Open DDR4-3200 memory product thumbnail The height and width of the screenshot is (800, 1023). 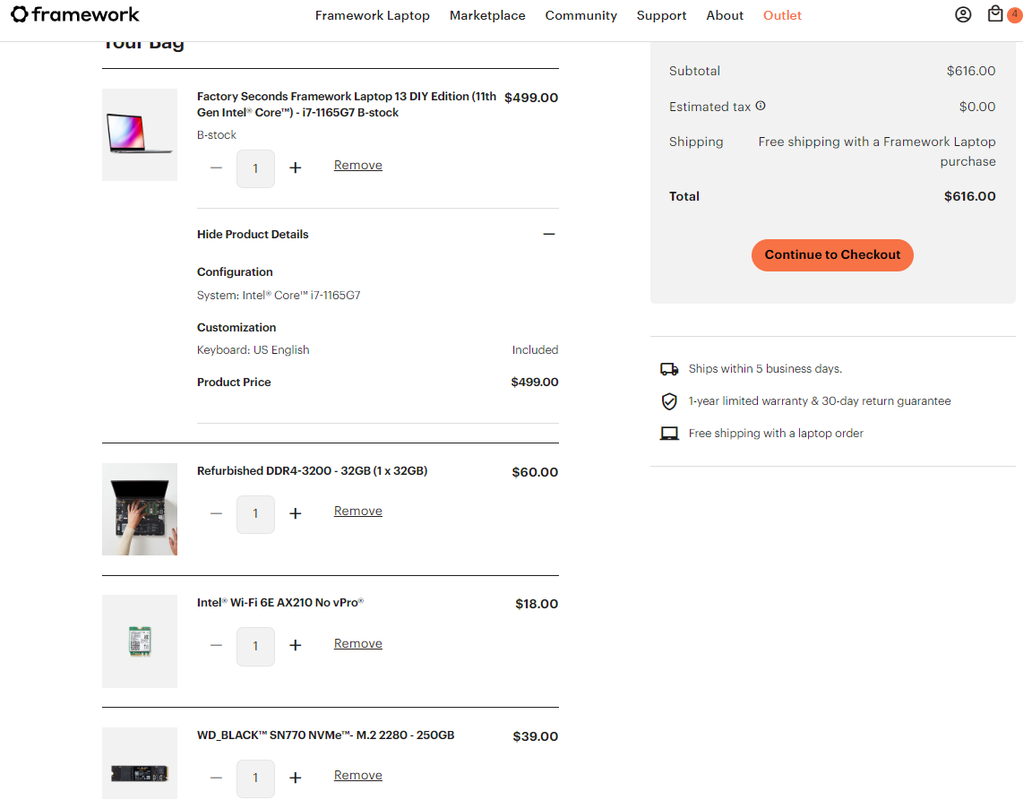[x=140, y=510]
